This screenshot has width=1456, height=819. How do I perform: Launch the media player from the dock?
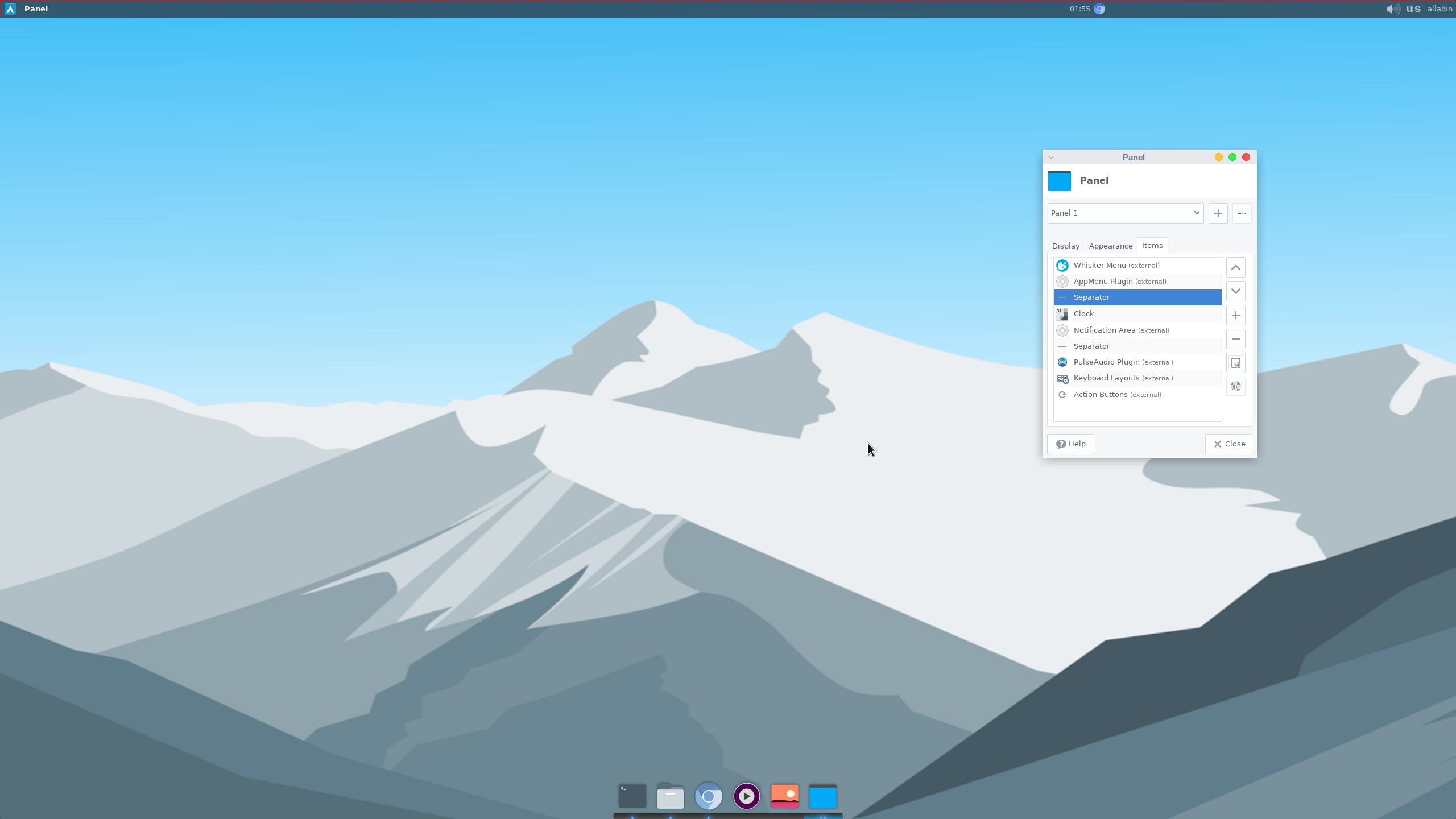(746, 796)
